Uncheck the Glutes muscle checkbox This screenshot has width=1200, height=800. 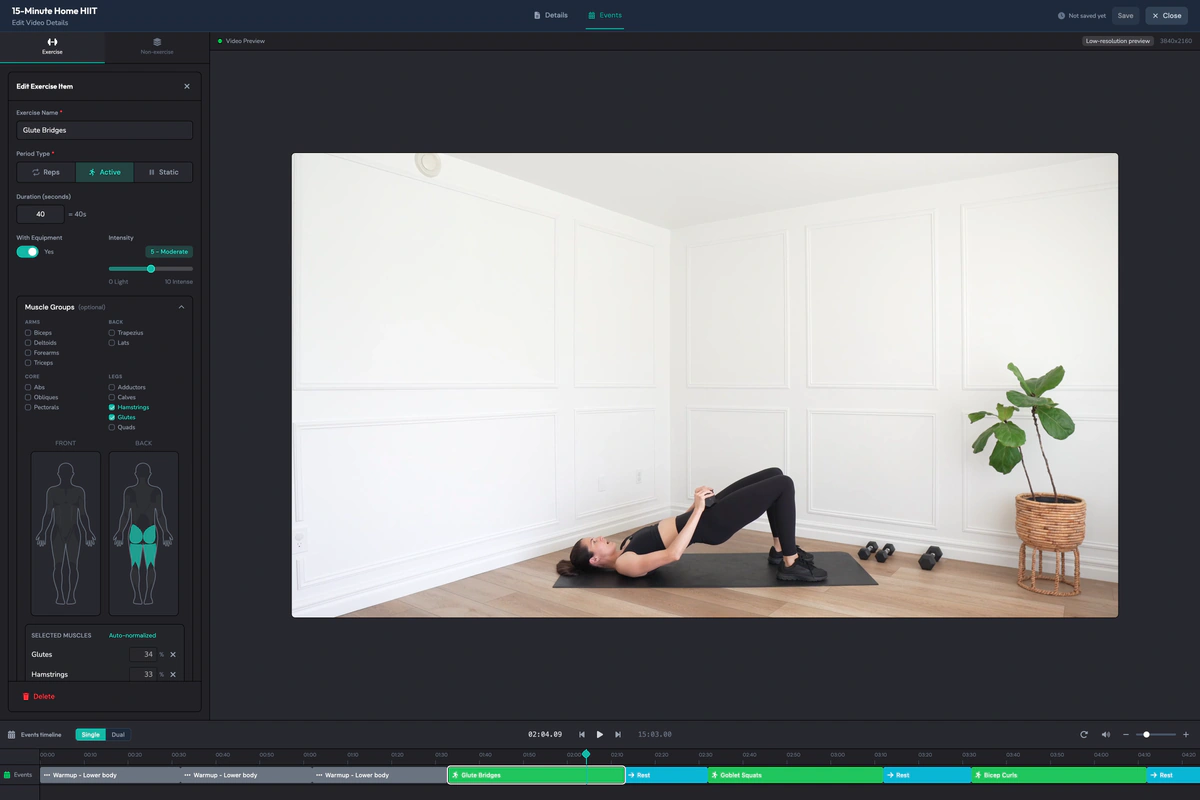pyautogui.click(x=112, y=417)
